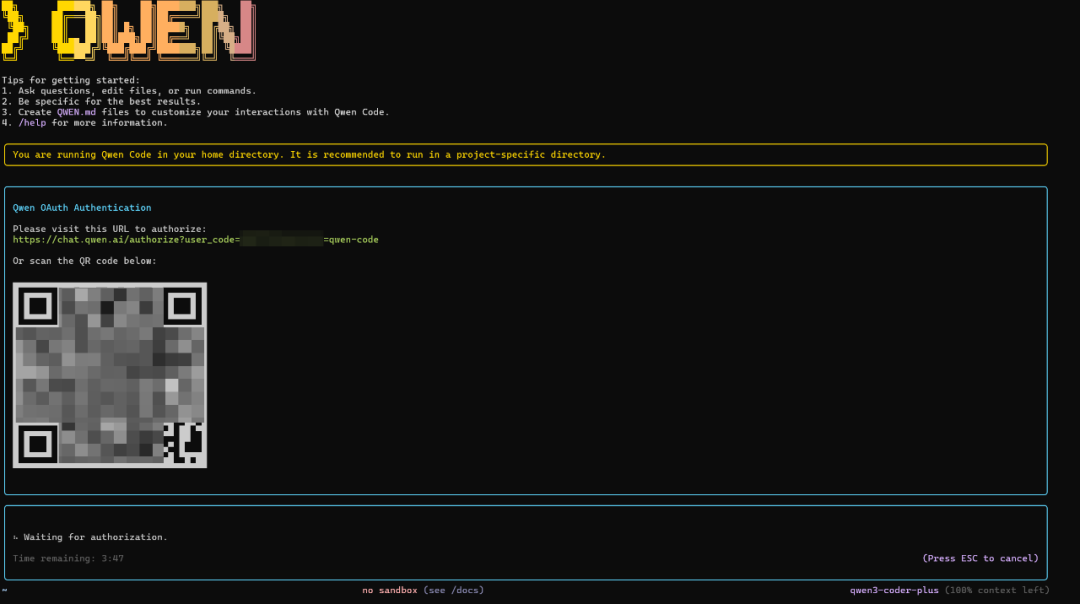Click the blurred QR code image
This screenshot has height=604, width=1080.
point(110,375)
